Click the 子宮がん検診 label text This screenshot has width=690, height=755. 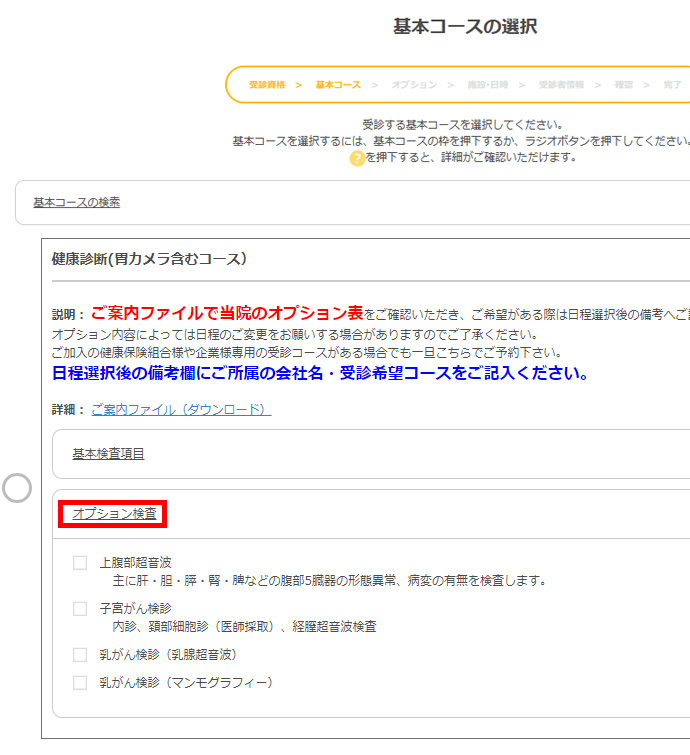coord(135,609)
